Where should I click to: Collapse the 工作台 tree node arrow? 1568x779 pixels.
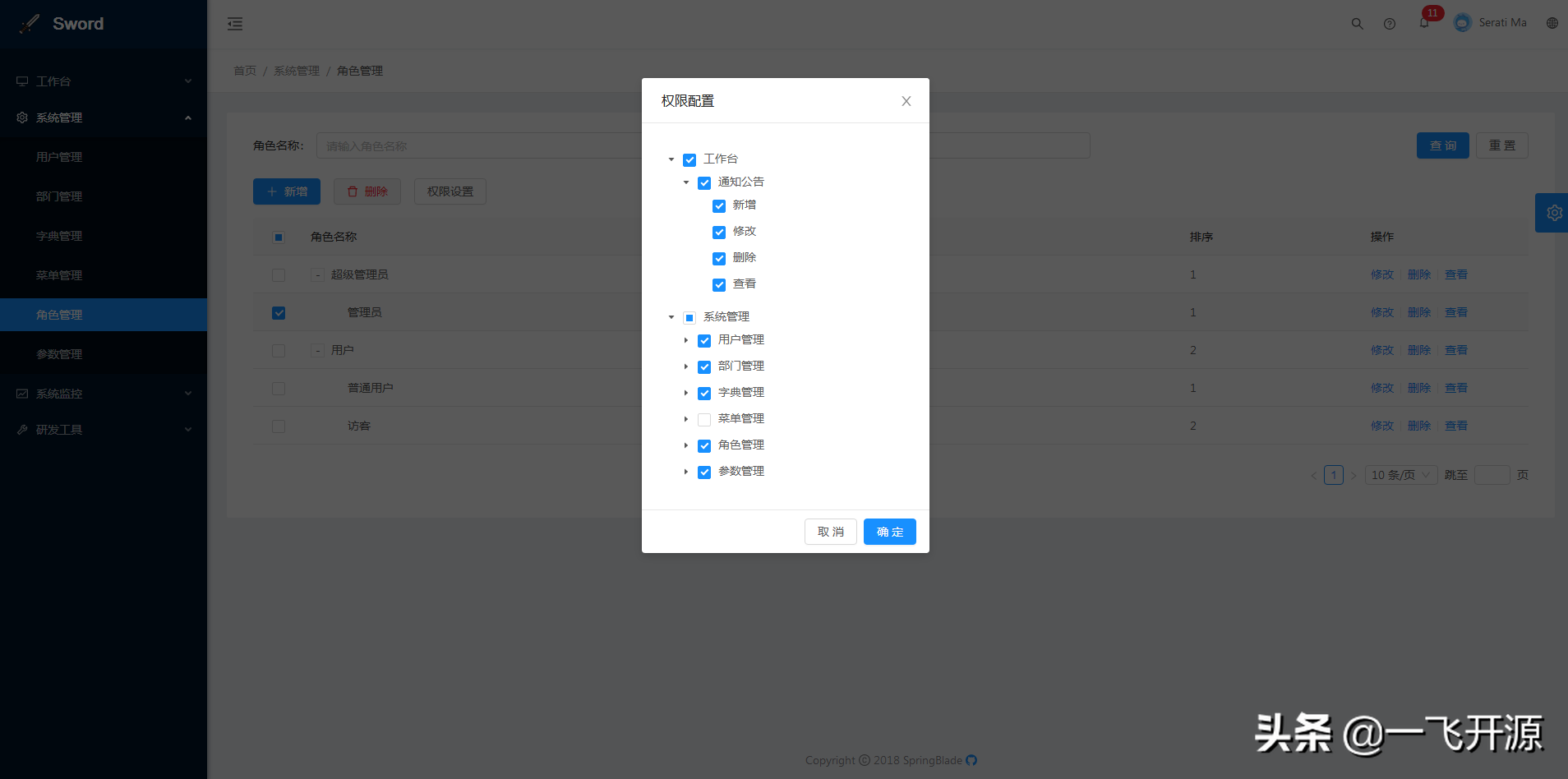coord(671,159)
